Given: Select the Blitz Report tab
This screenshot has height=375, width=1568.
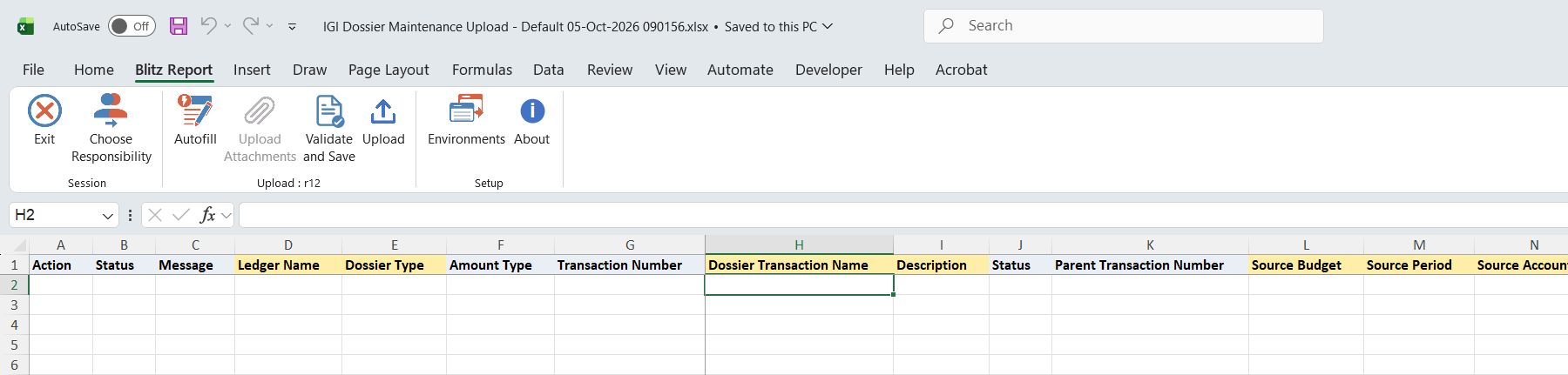Looking at the screenshot, I should (173, 70).
